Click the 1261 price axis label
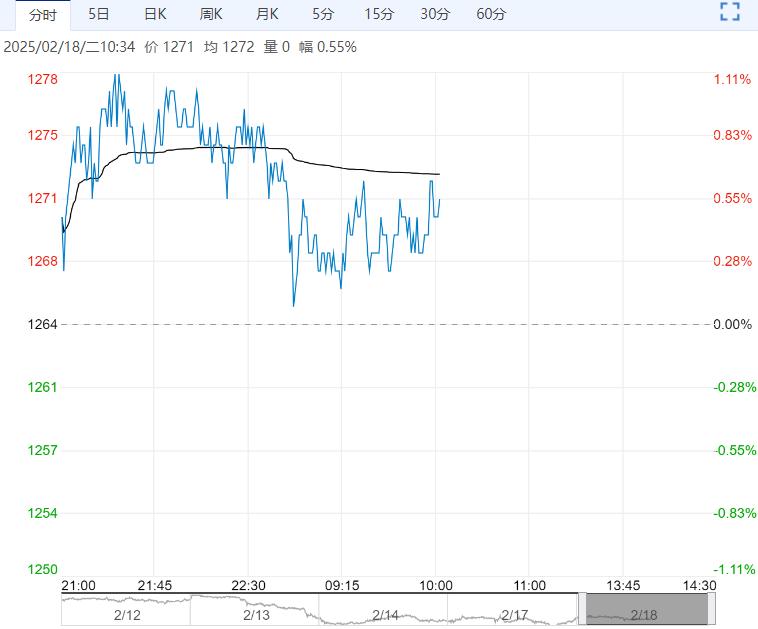The height and width of the screenshot is (629, 758). click(x=43, y=387)
